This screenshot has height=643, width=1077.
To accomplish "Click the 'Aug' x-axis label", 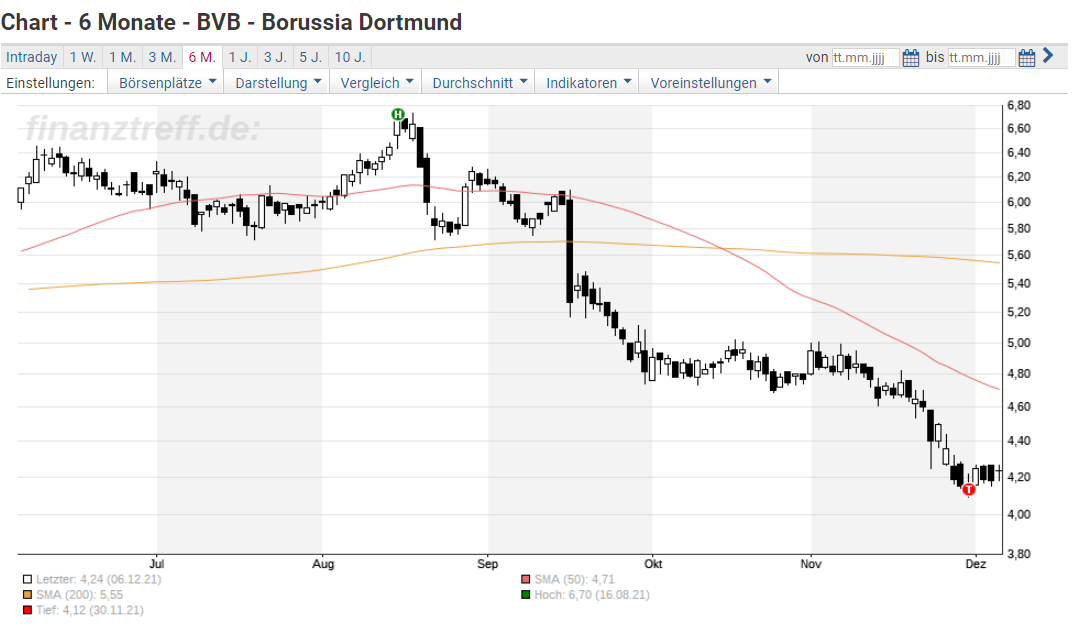I will point(323,564).
